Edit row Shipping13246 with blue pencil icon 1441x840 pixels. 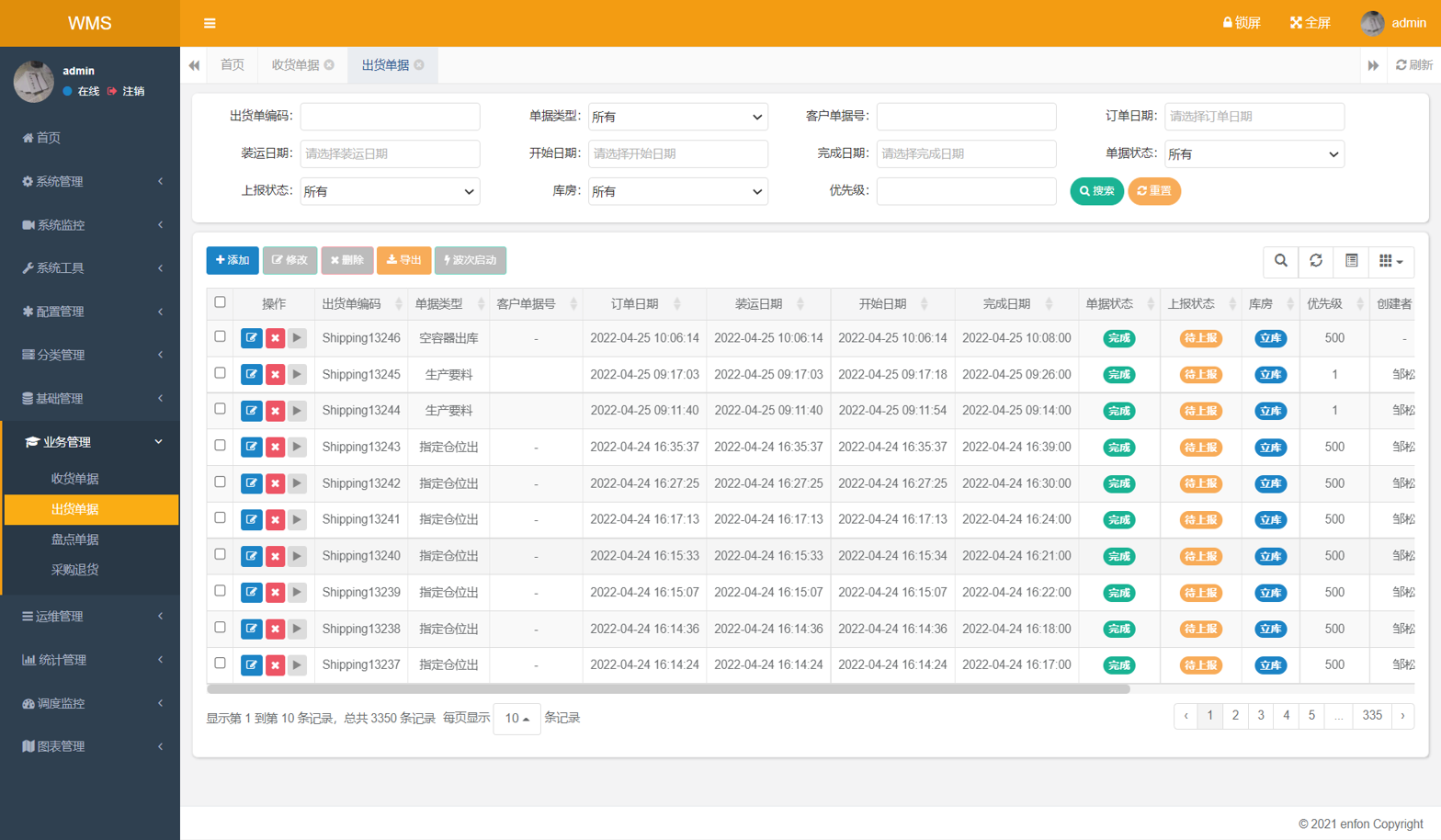click(251, 338)
